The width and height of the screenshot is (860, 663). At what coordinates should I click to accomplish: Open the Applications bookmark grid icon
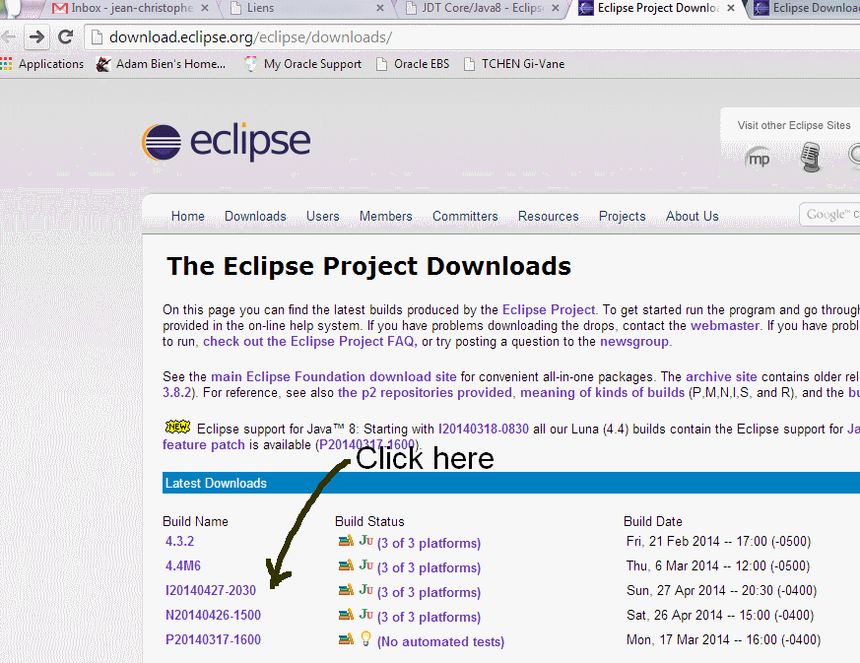pyautogui.click(x=7, y=64)
